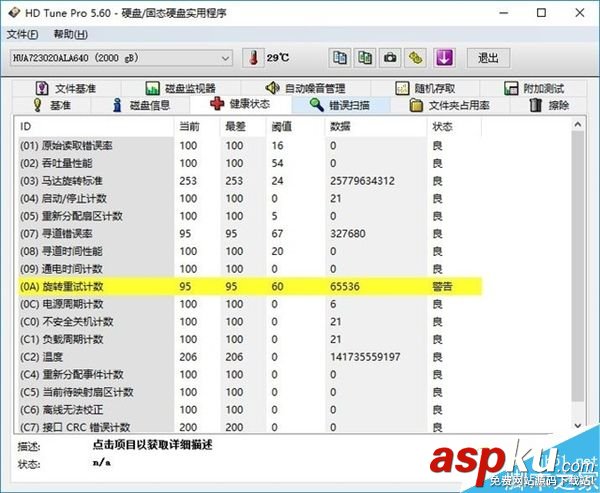Select row (C6) 离线无法校正

click(249, 410)
